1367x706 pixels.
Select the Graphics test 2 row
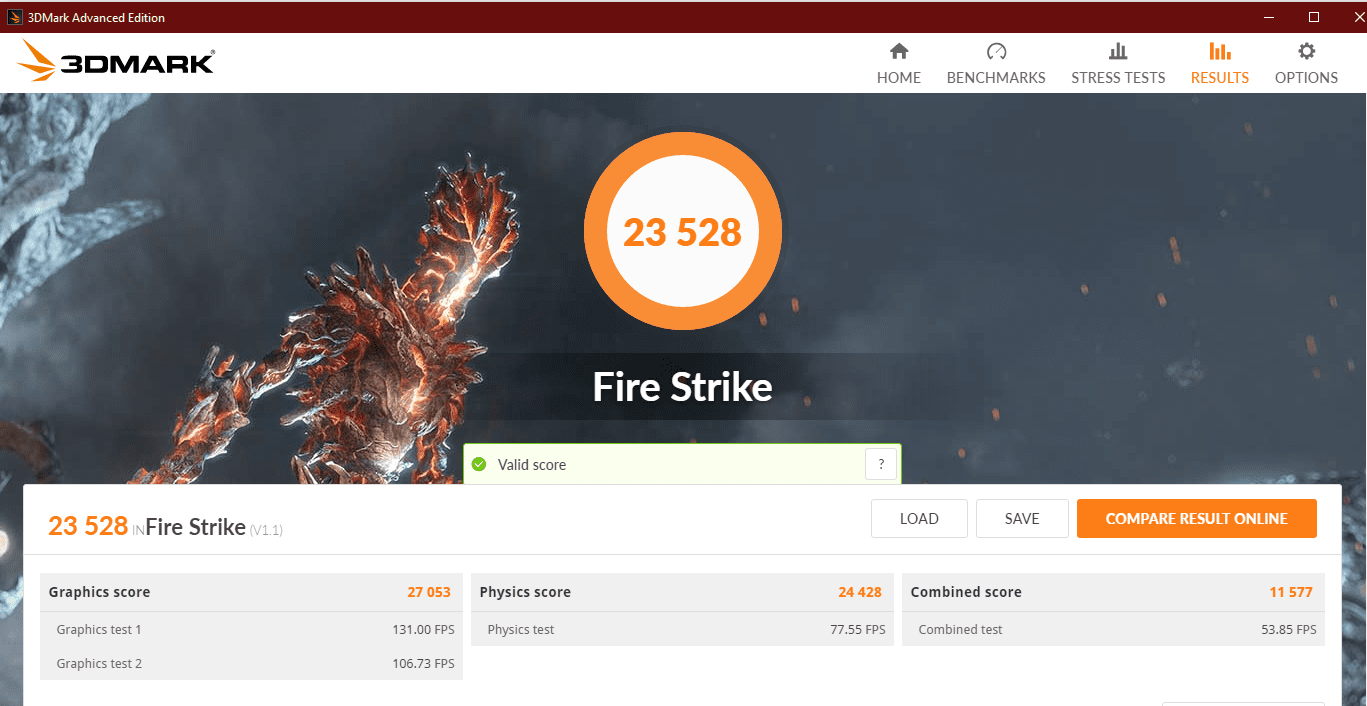[251, 663]
